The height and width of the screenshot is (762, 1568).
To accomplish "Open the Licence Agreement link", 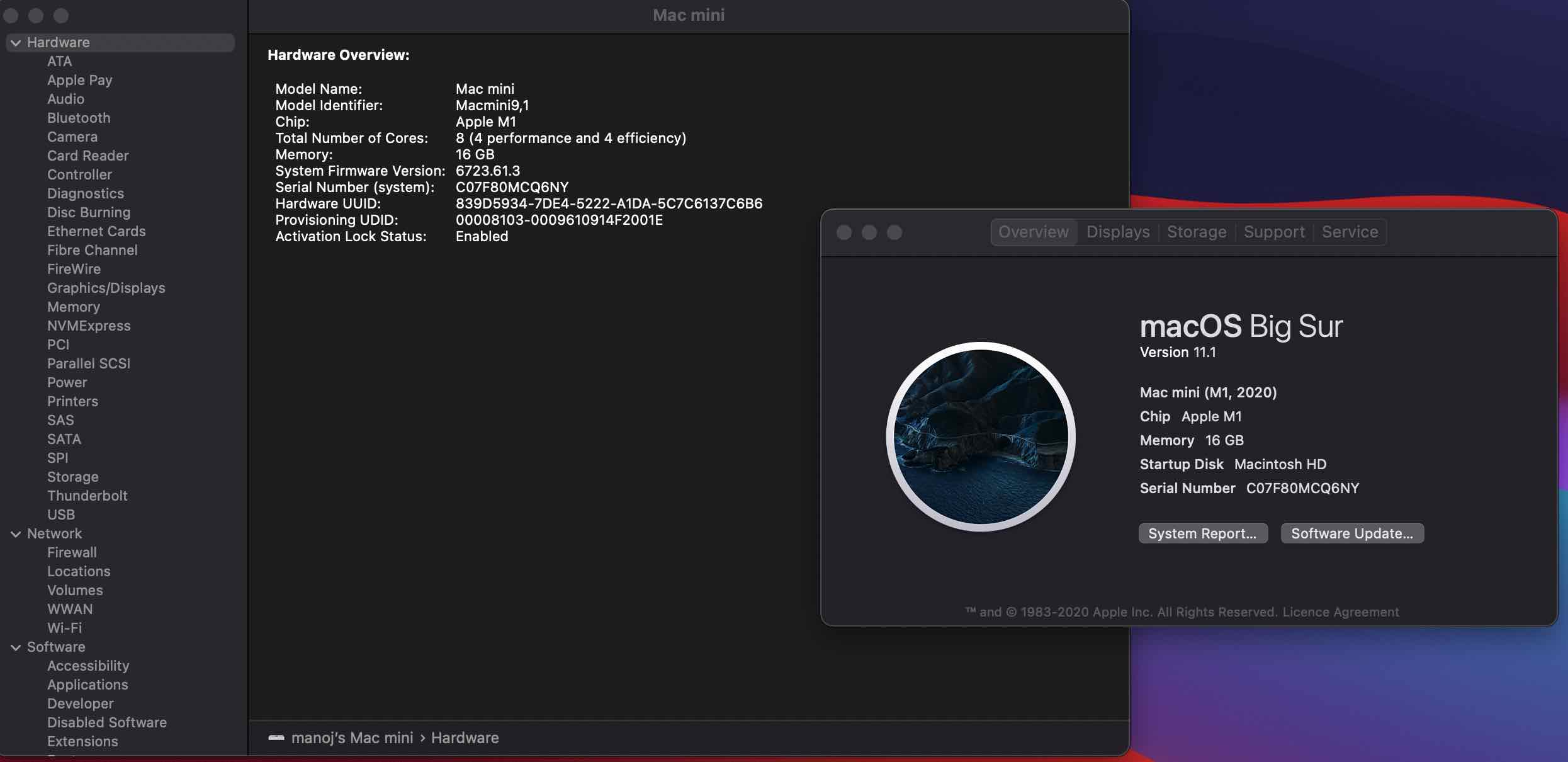I will click(1341, 612).
